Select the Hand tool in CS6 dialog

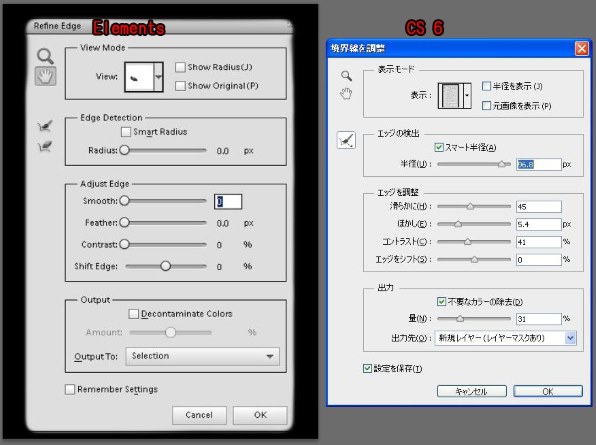tap(346, 93)
